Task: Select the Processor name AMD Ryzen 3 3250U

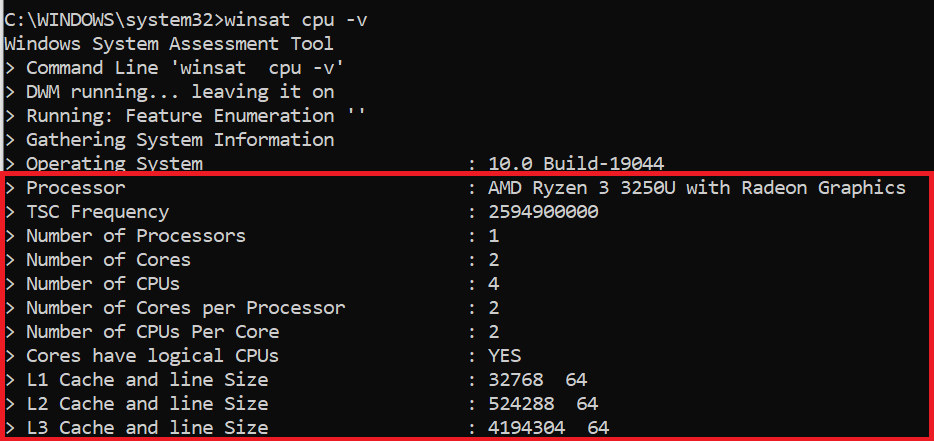Action: 583,188
